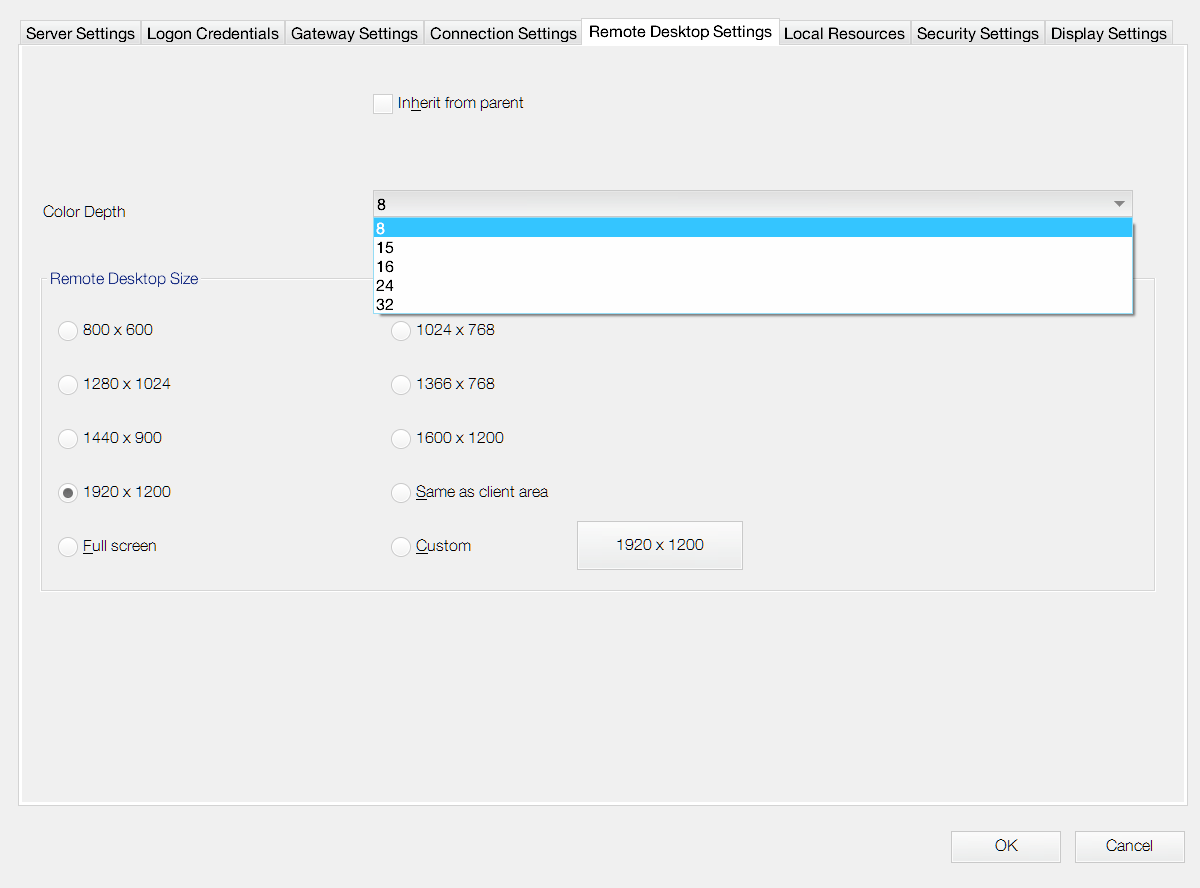This screenshot has height=888, width=1200.
Task: Open the Local Resources tab
Action: tap(844, 34)
